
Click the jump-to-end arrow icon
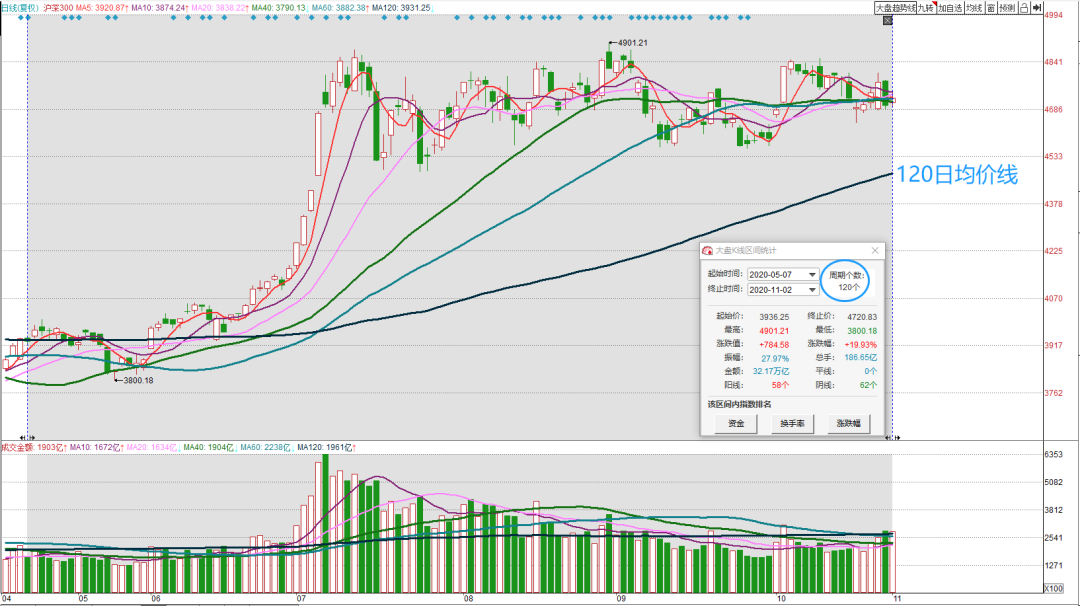pos(1037,8)
